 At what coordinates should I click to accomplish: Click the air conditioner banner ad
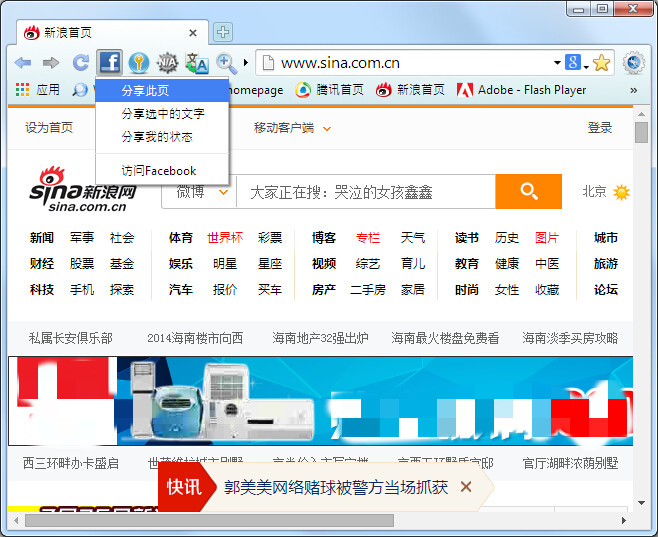tap(321, 401)
